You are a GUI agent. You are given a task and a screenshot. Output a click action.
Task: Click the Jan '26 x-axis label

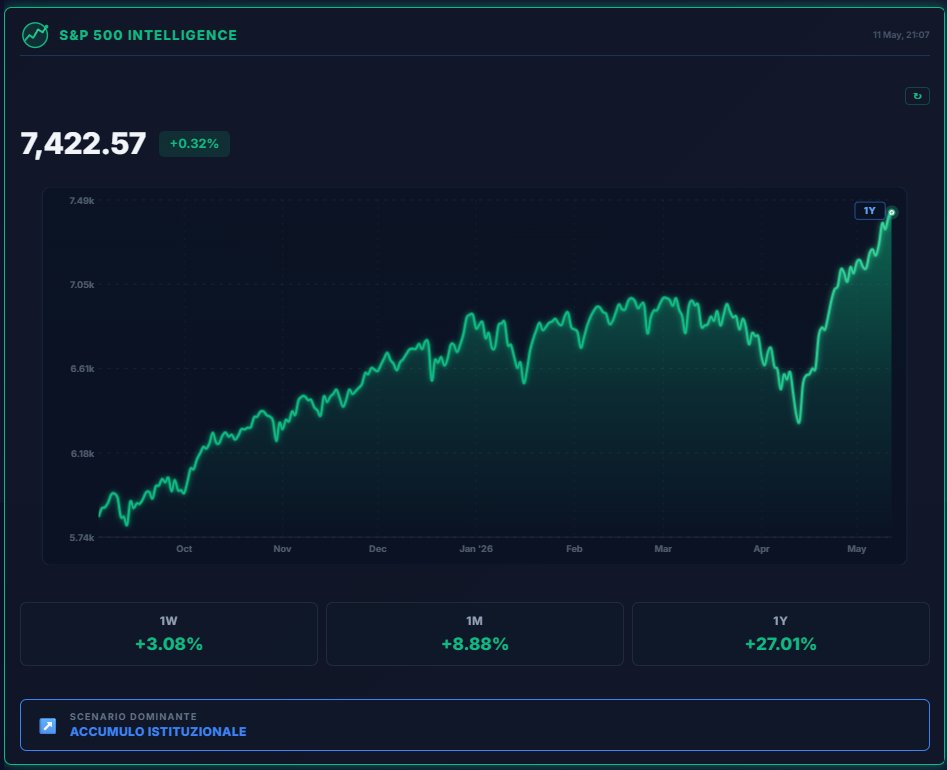tap(476, 548)
